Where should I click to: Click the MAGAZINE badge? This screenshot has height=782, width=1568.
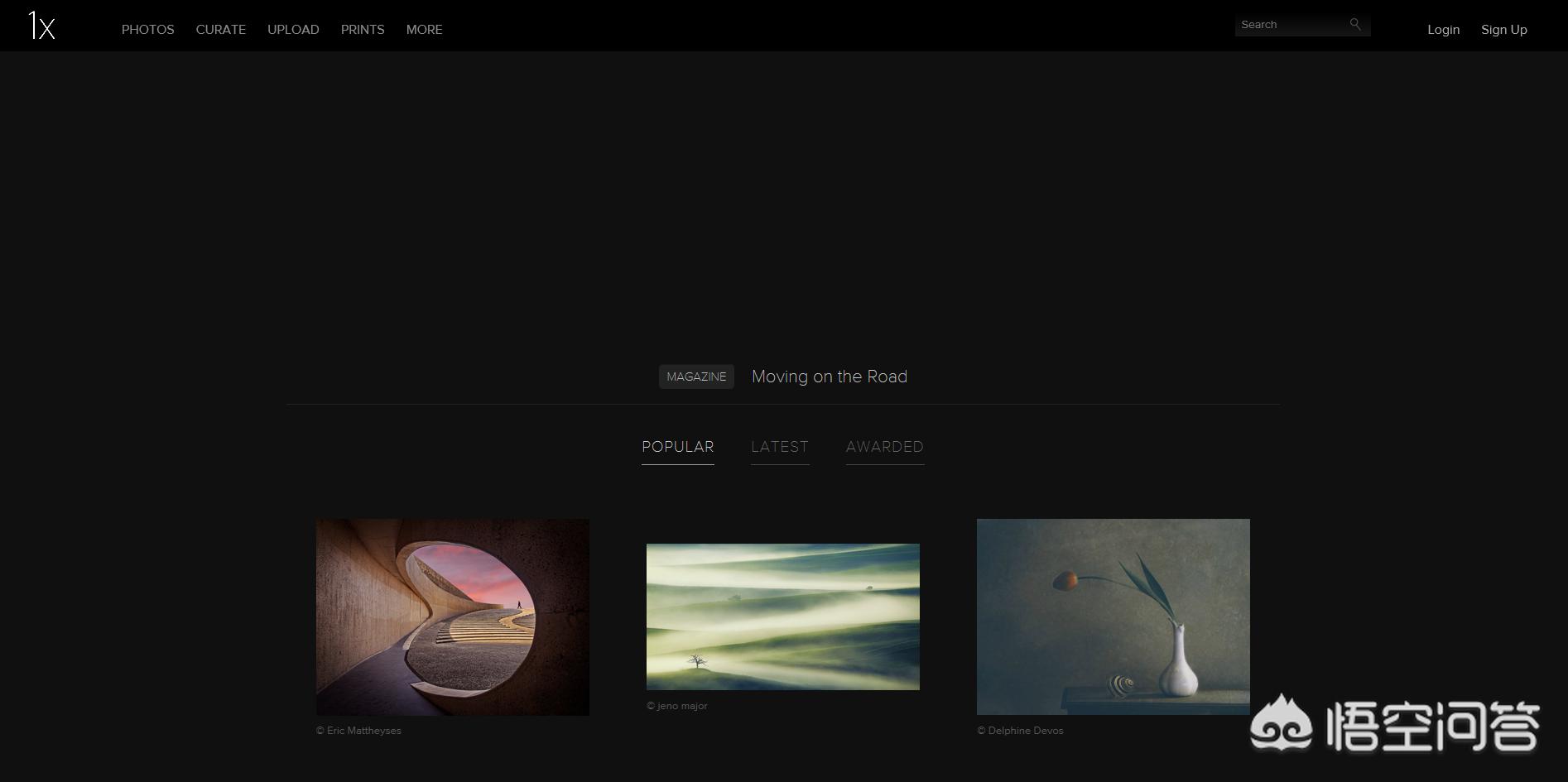coord(696,377)
